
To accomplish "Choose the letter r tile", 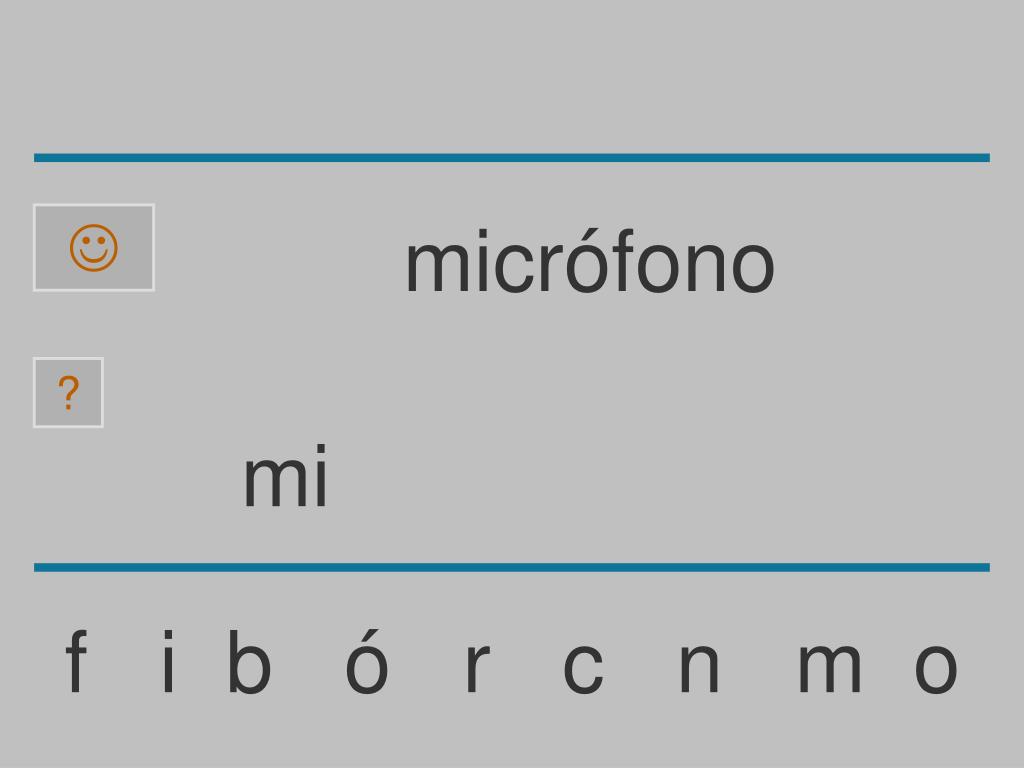I will click(x=476, y=667).
